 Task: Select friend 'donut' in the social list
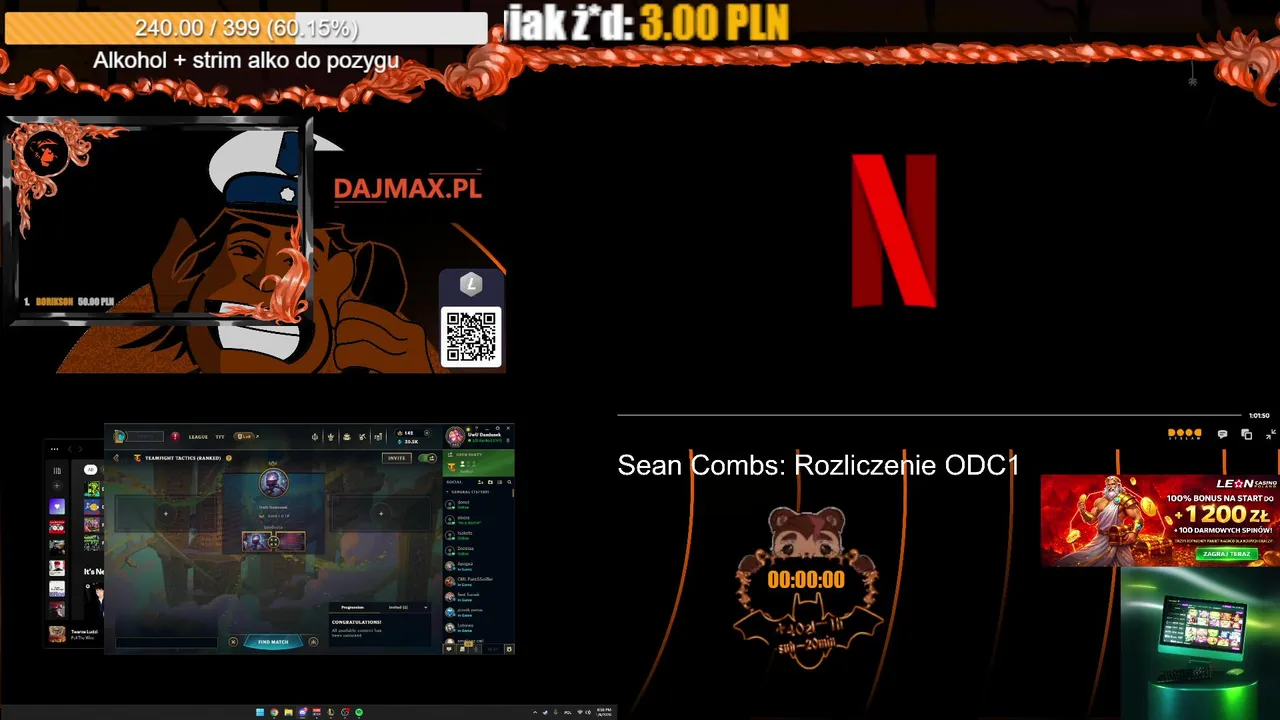click(x=479, y=505)
